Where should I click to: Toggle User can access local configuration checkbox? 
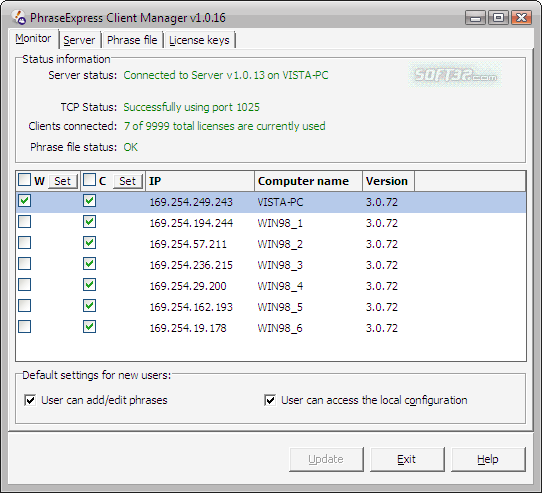tap(270, 400)
